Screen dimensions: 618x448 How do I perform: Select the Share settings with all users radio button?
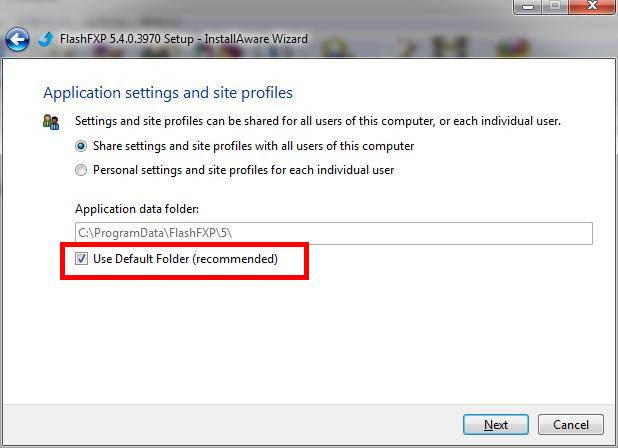81,146
